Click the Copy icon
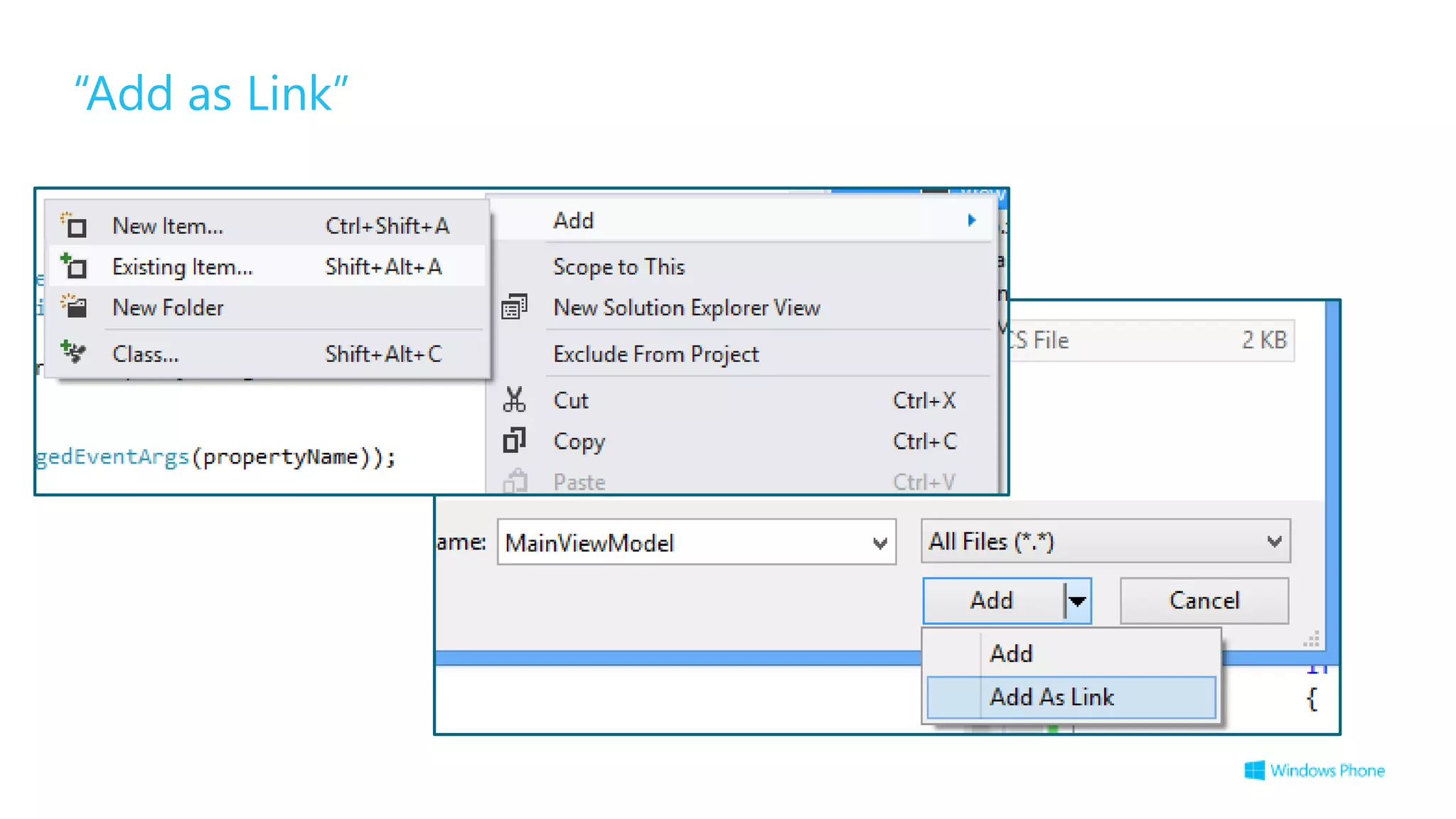The width and height of the screenshot is (1456, 819). (514, 441)
